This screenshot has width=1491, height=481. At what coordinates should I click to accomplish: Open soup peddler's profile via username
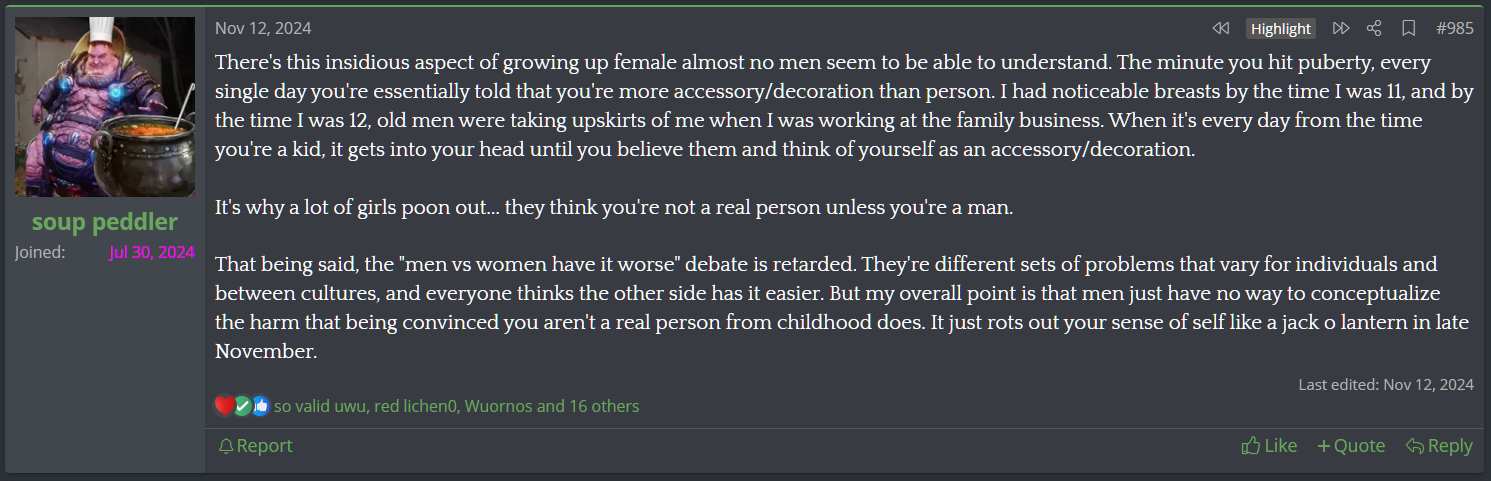pos(105,222)
